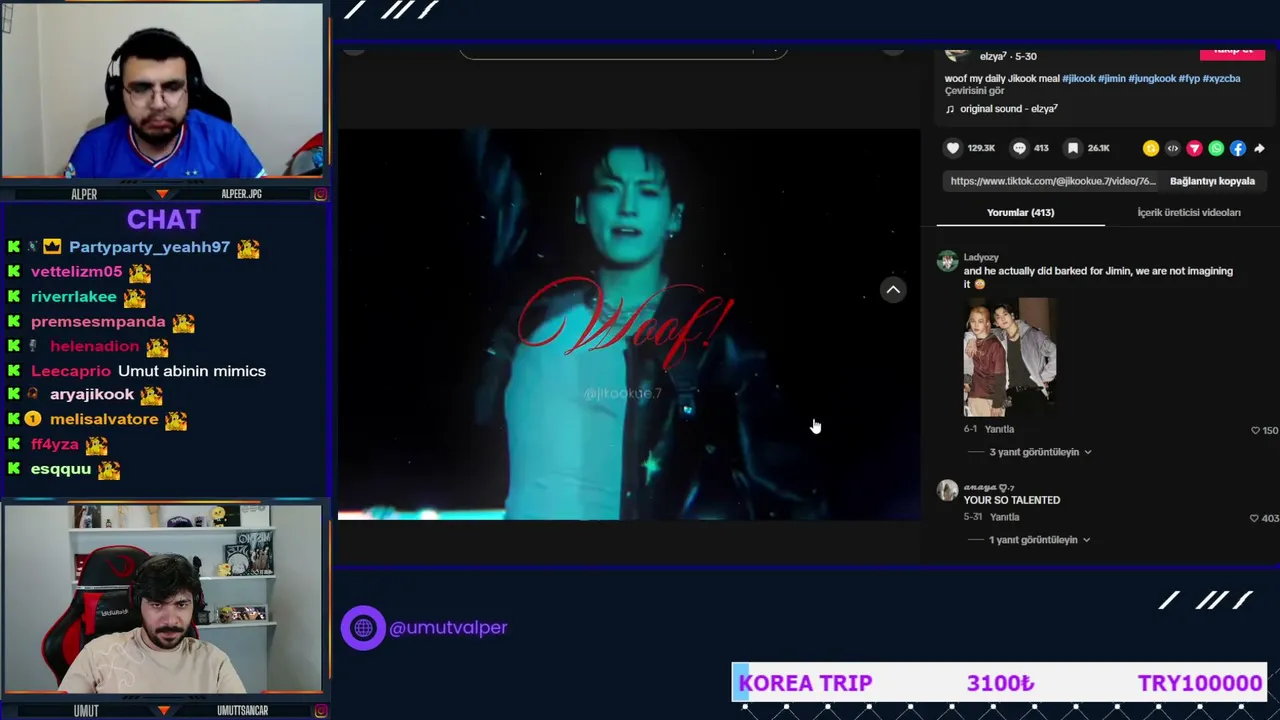Click the riverrlakee chat username
Screen dimensions: 1280x720
tap(74, 297)
